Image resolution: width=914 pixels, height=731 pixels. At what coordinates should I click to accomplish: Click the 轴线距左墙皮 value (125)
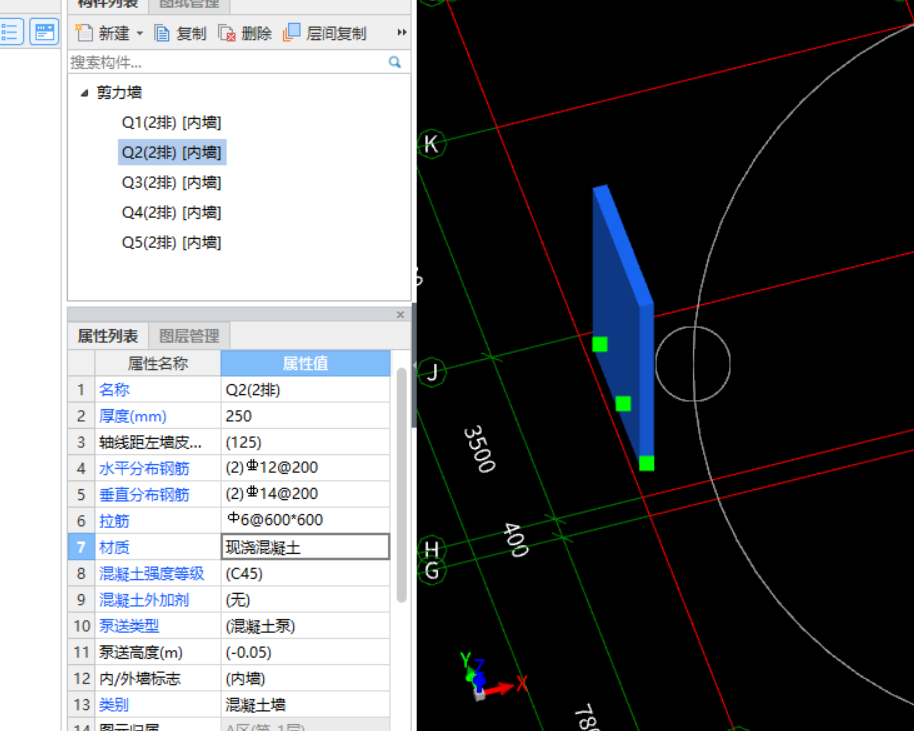click(305, 442)
